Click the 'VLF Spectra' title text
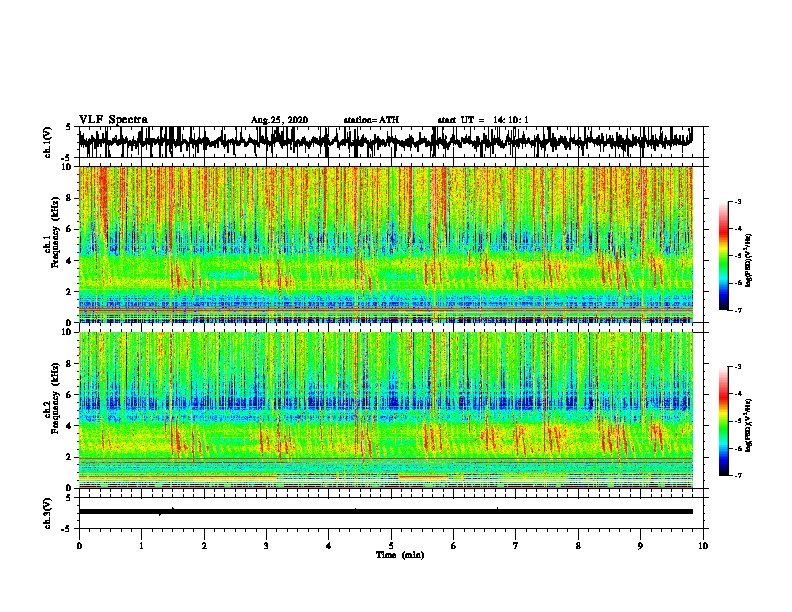This screenshot has width=792, height=612. click(113, 120)
